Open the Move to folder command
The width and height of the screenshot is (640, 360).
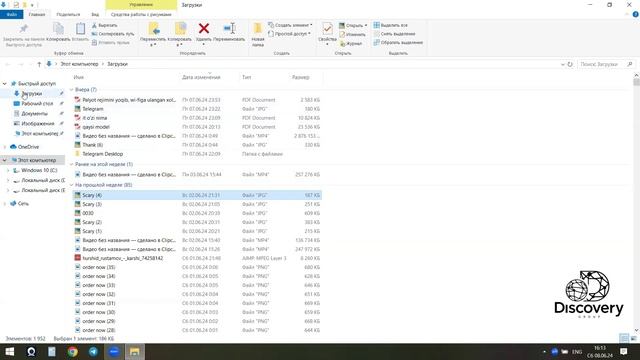[153, 34]
